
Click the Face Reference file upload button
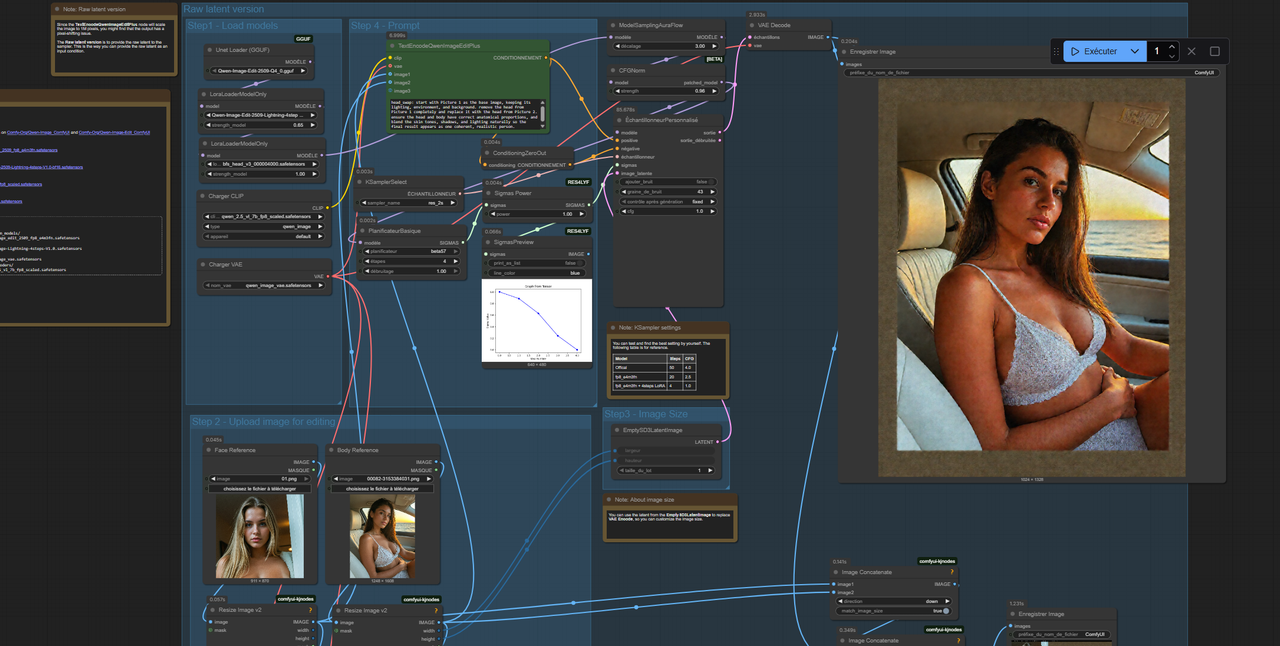(260, 489)
